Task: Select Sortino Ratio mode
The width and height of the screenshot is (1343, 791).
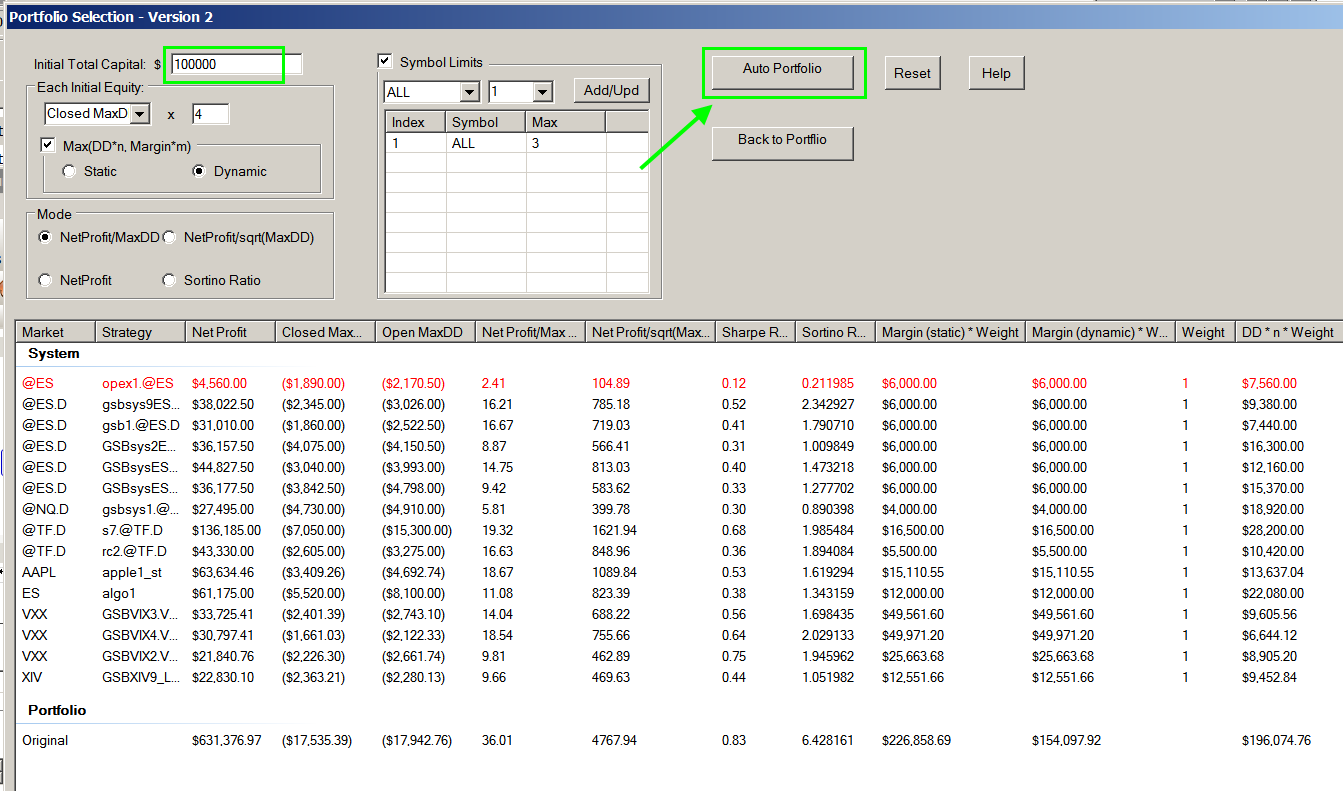Action: [x=169, y=281]
